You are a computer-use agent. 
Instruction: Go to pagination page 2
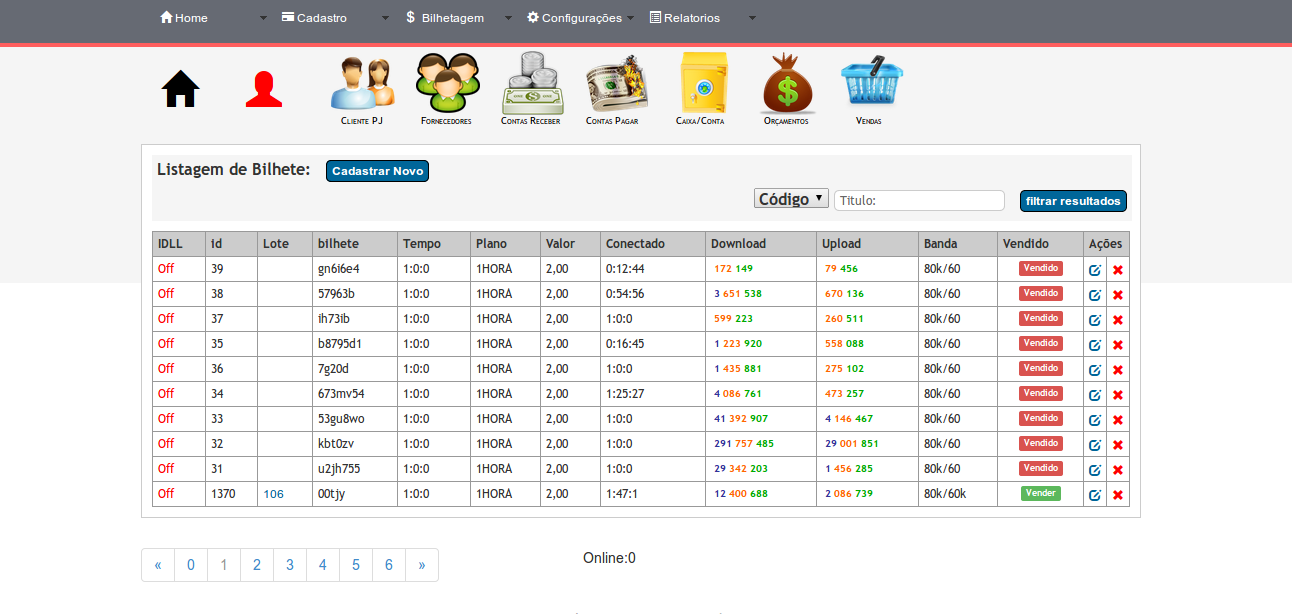(257, 565)
